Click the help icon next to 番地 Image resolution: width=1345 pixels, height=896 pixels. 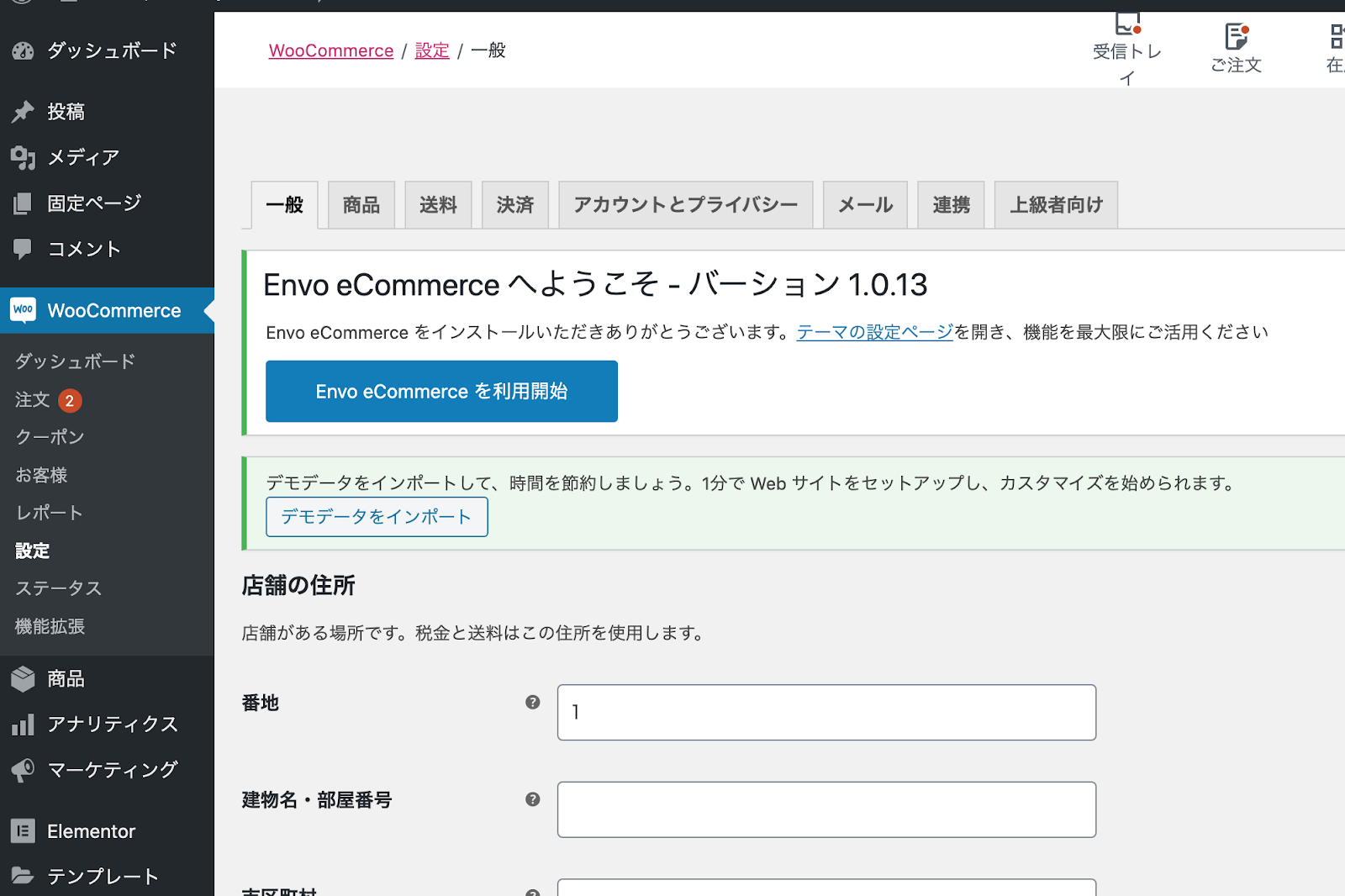tap(533, 702)
